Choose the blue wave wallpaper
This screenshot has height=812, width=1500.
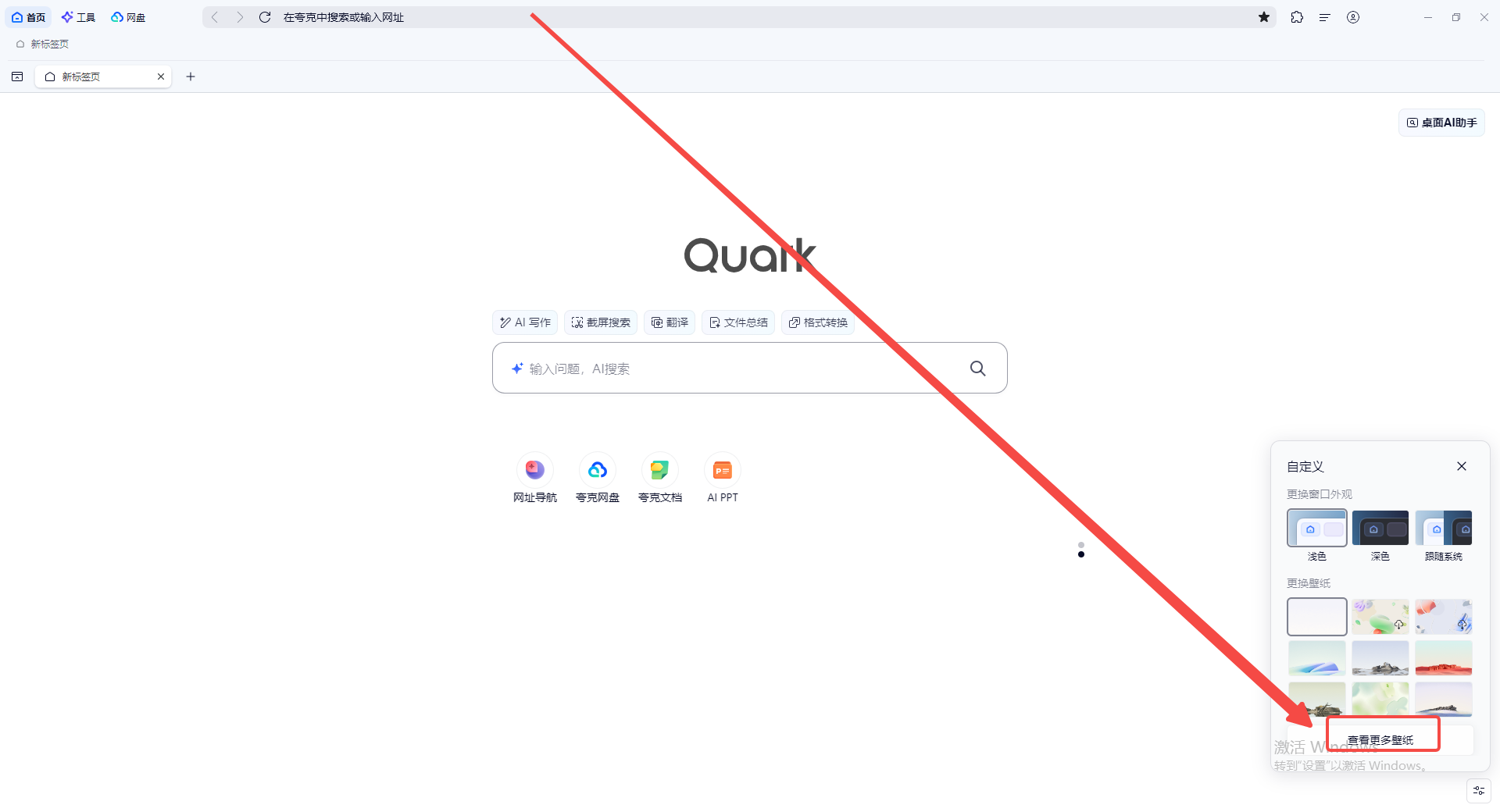(1317, 658)
